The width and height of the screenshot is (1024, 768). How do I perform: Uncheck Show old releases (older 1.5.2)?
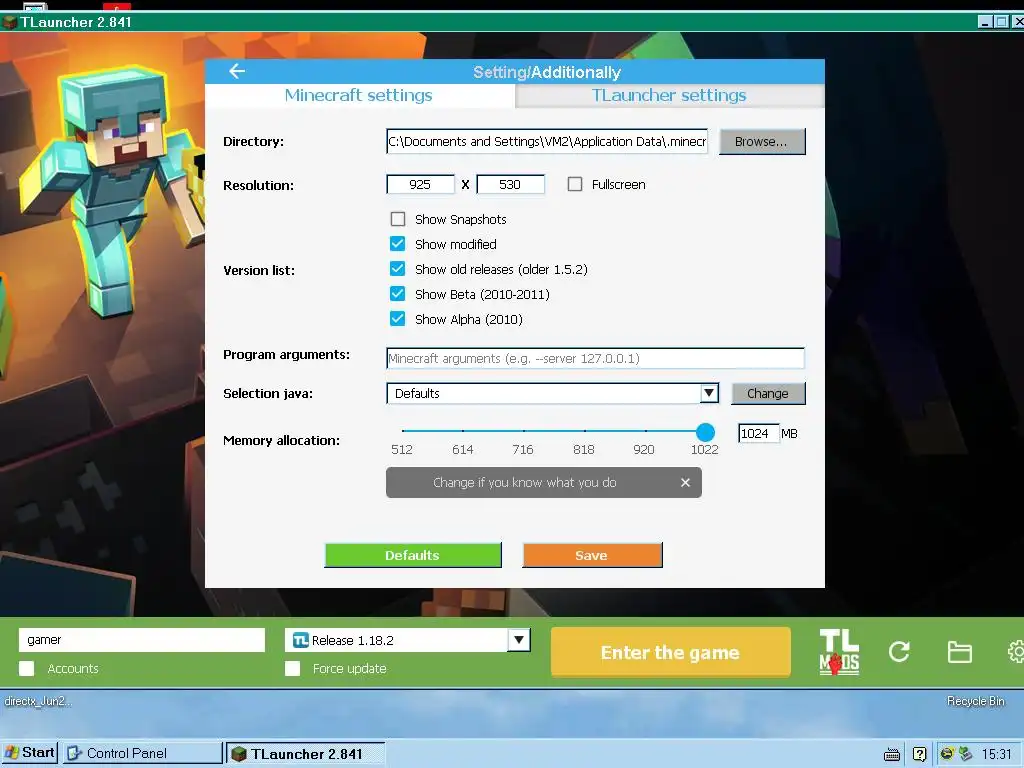click(398, 268)
